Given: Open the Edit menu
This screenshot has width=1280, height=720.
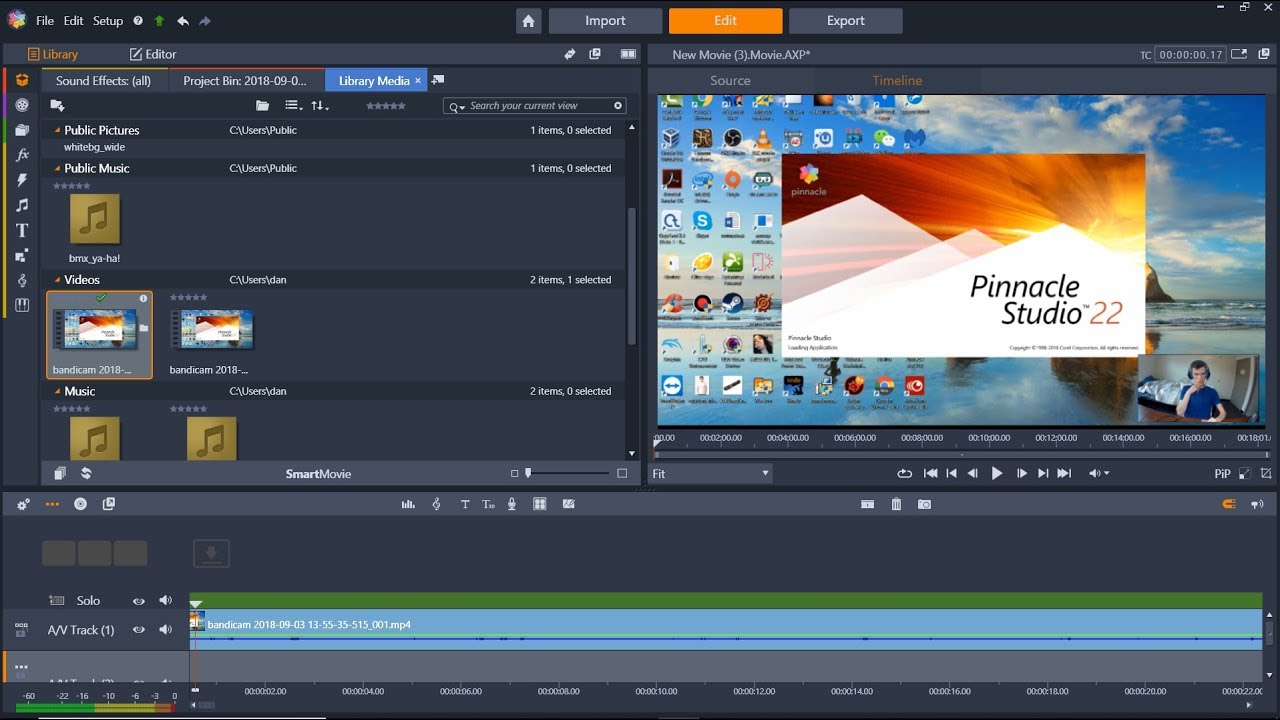Looking at the screenshot, I should pos(74,21).
